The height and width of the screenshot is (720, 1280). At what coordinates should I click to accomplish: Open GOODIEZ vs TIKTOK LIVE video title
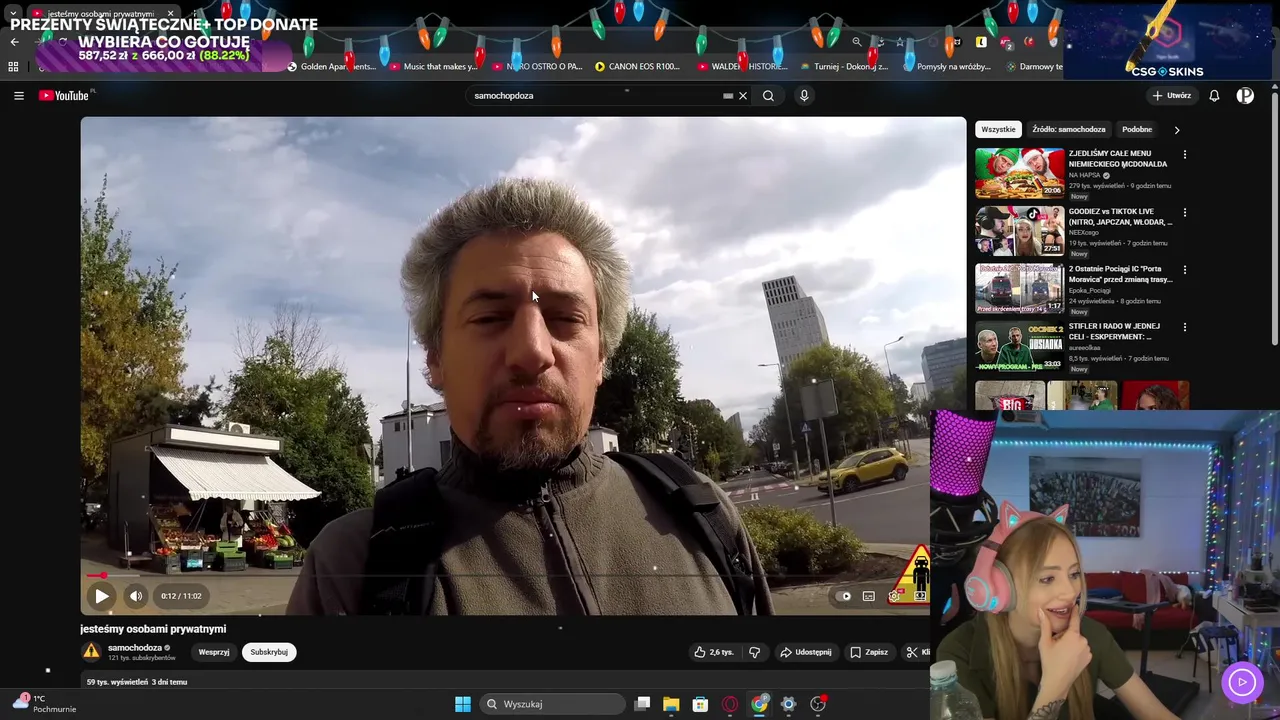click(1120, 217)
